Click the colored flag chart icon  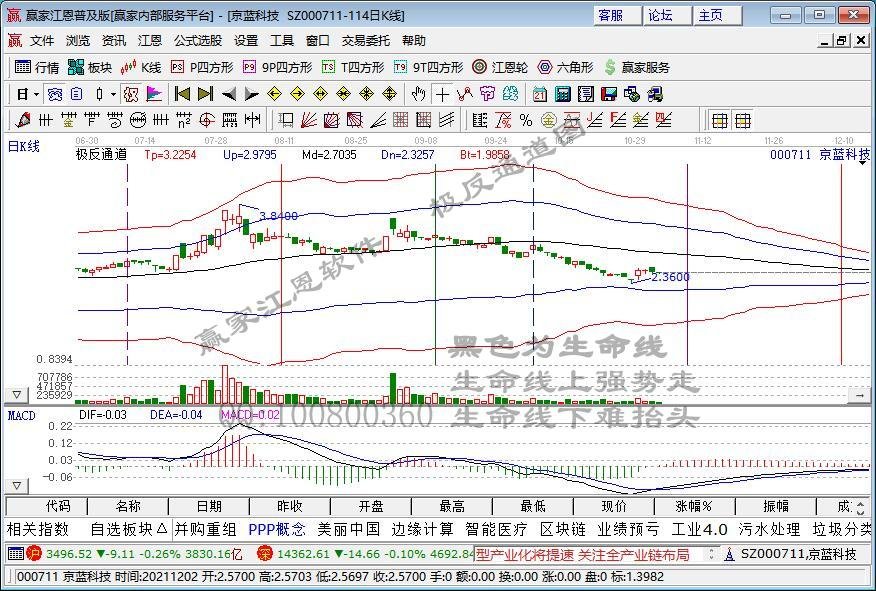154,94
